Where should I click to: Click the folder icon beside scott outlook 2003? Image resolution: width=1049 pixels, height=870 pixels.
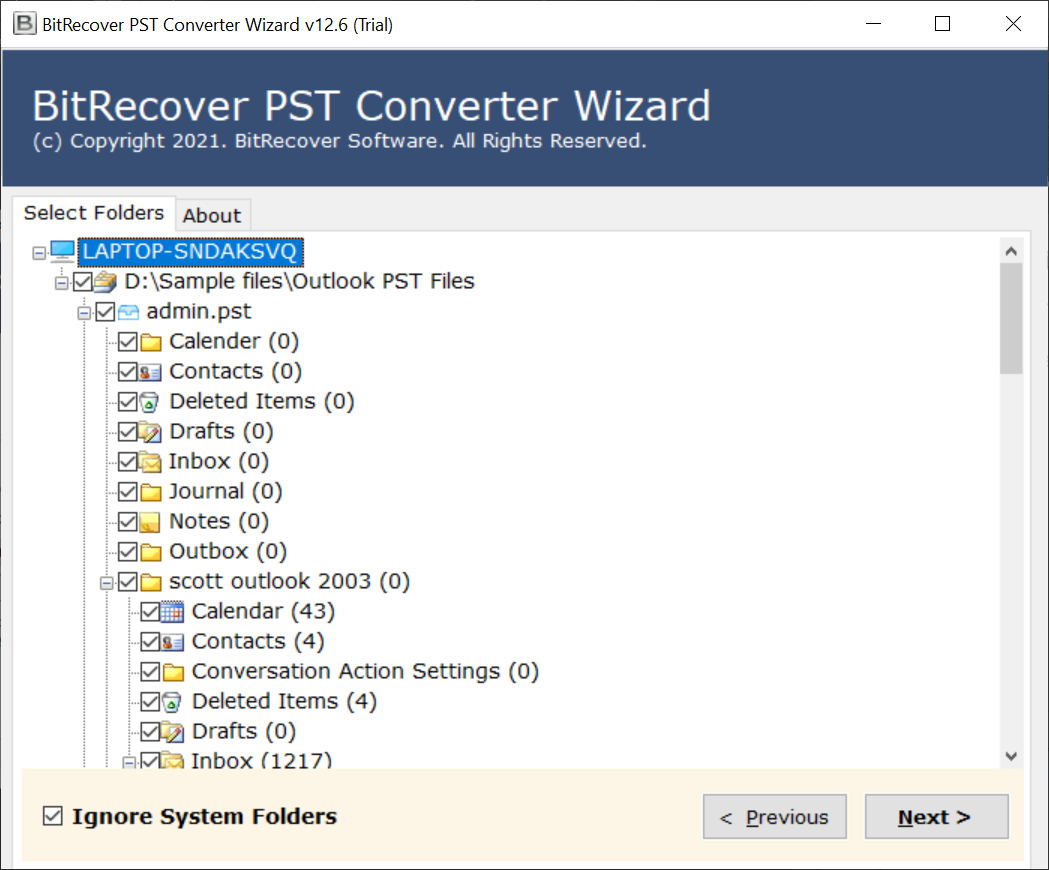[x=151, y=582]
